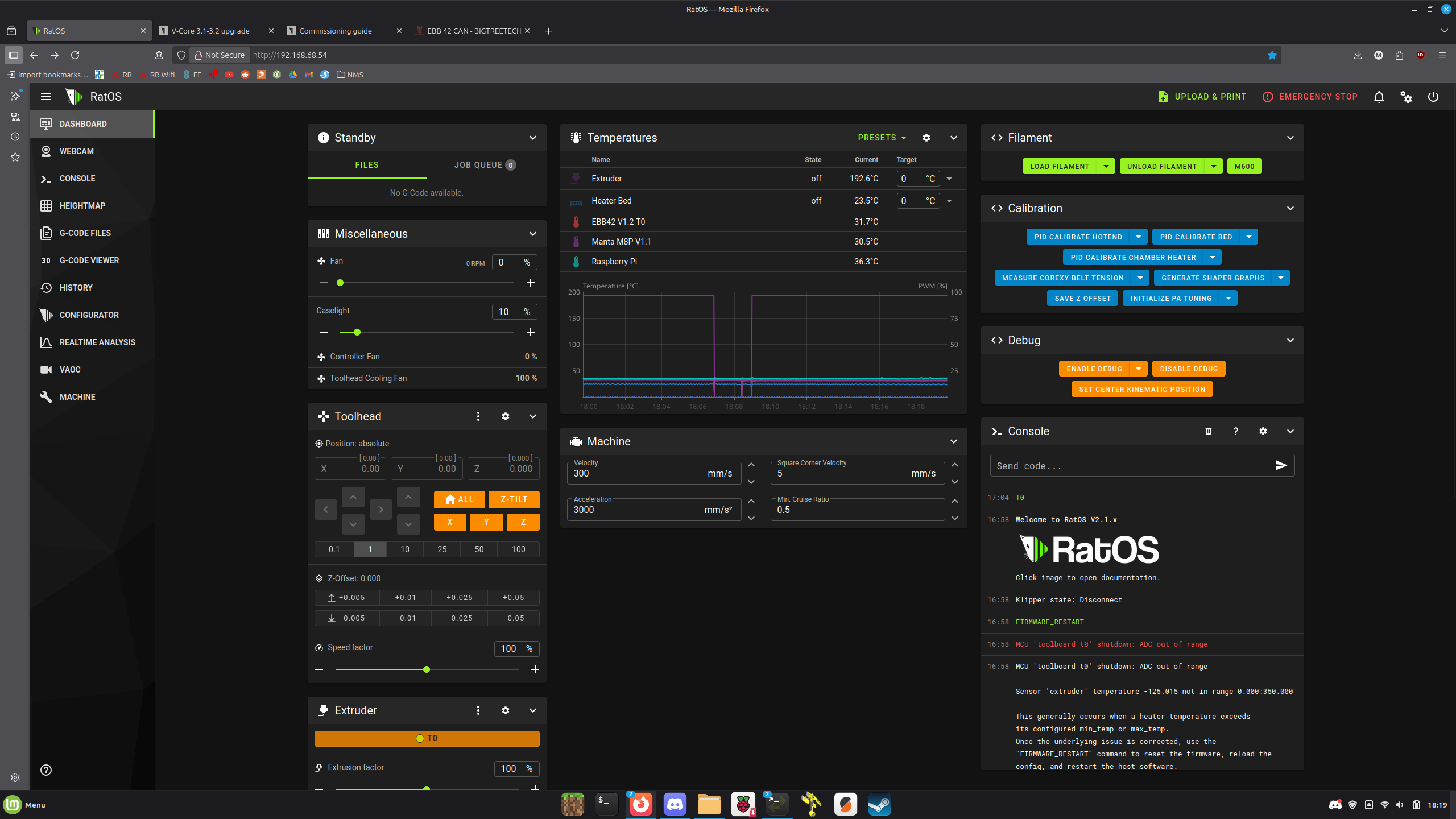1456x819 pixels.
Task: Open the Presets dropdown
Action: point(882,138)
